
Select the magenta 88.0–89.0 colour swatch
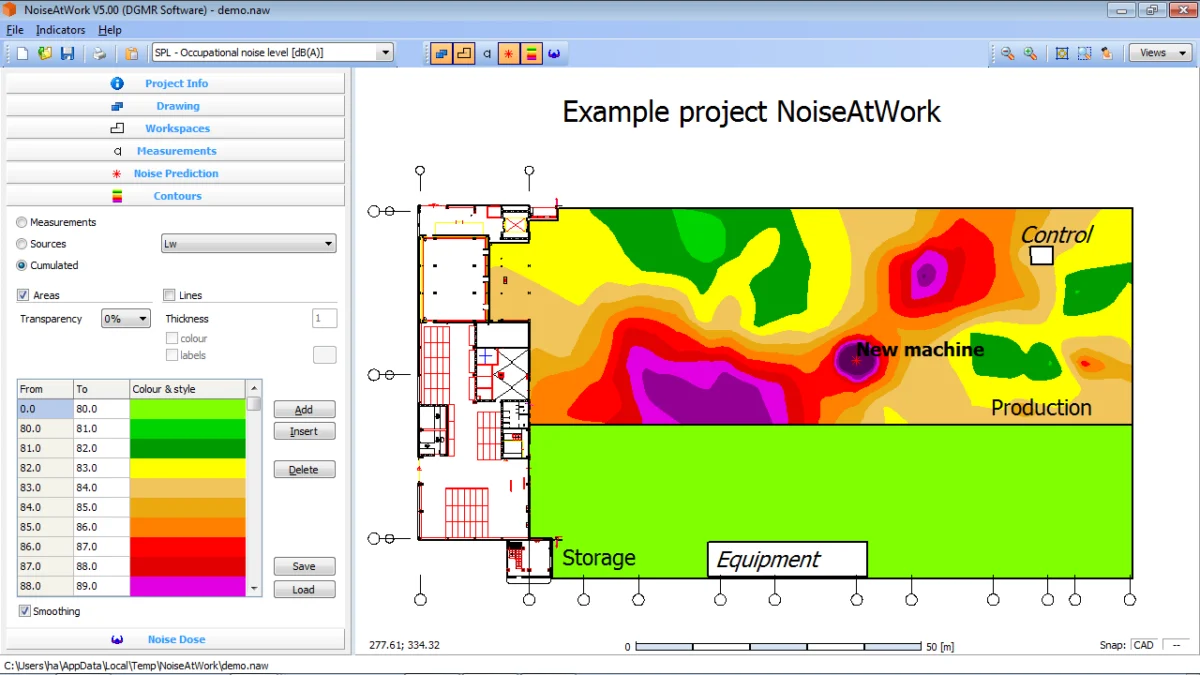point(188,586)
